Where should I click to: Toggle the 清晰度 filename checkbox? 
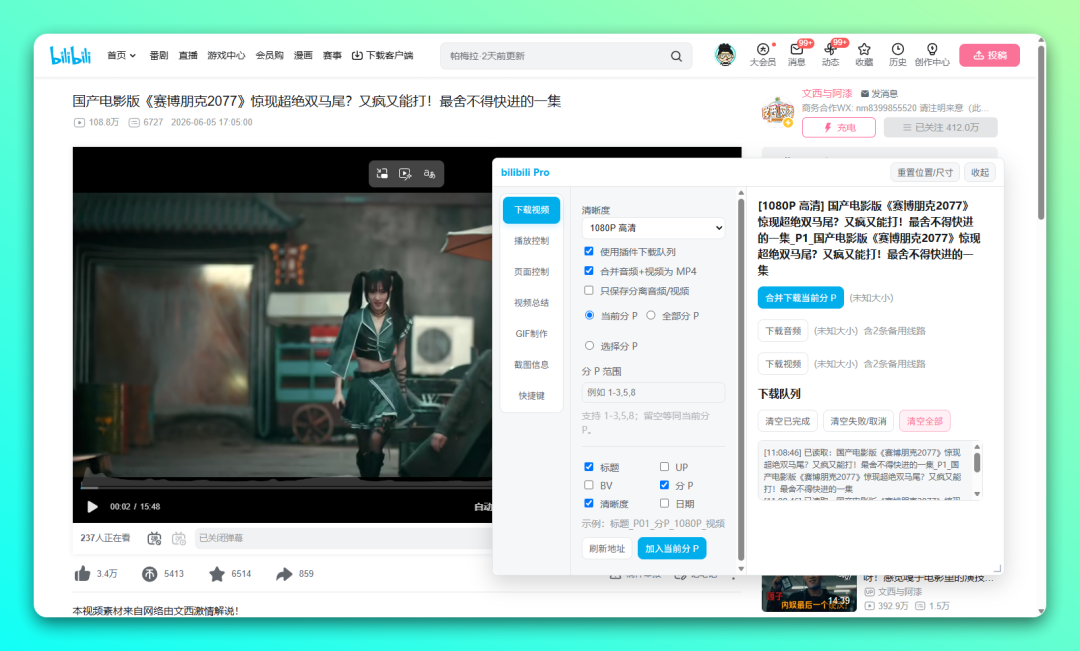coord(589,503)
